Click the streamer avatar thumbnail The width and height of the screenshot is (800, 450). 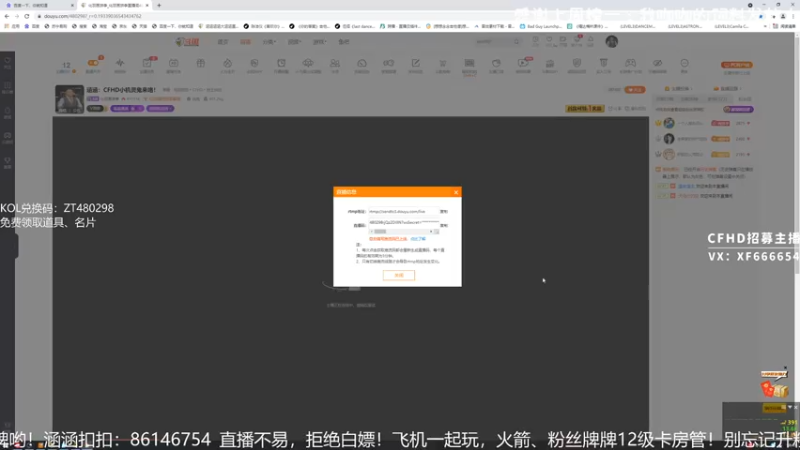point(69,99)
